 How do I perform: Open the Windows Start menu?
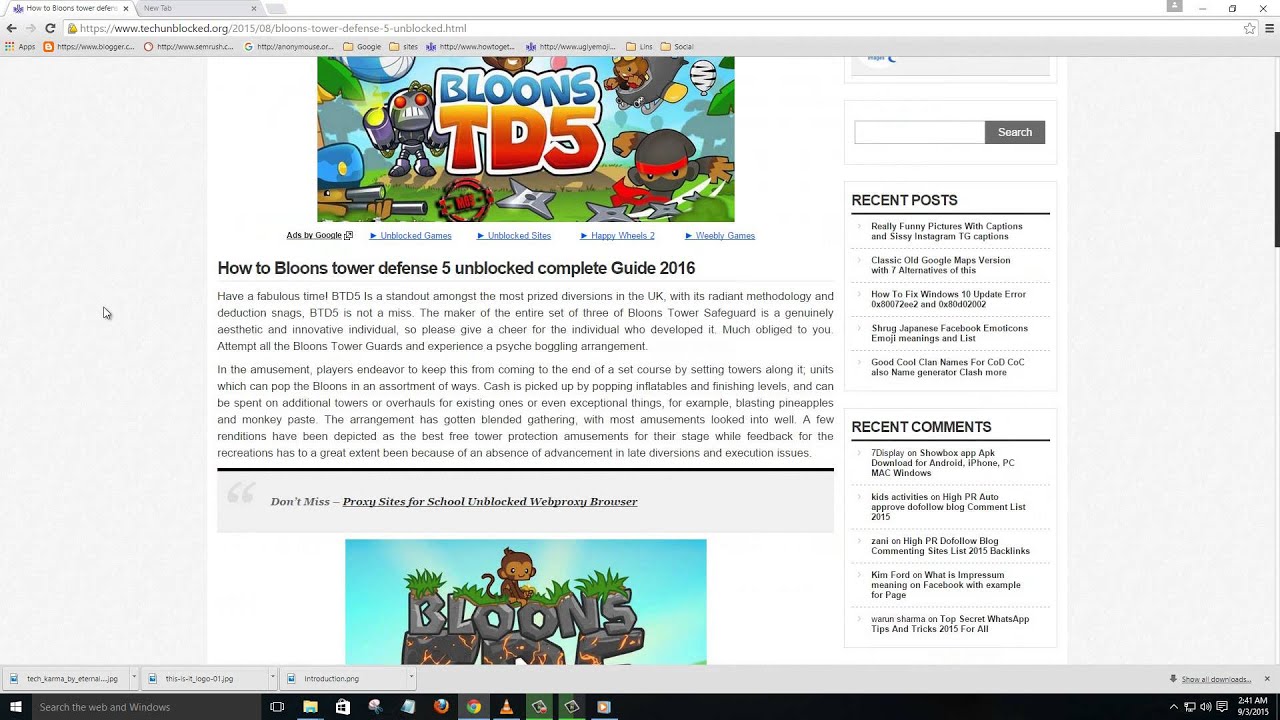pos(15,707)
